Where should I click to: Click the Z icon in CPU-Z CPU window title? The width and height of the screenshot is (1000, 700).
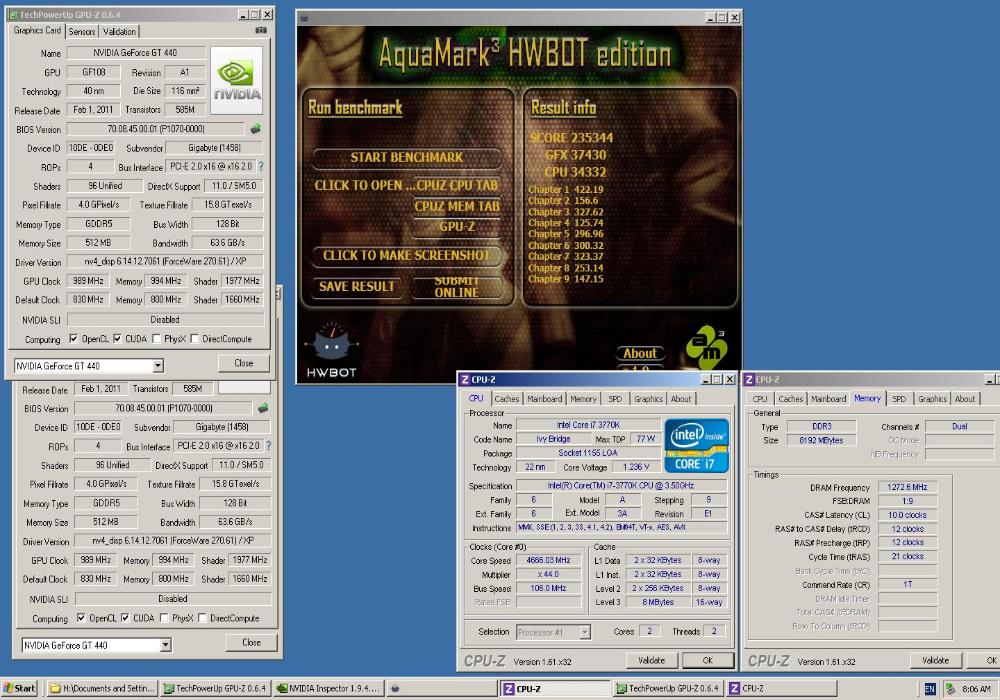(464, 379)
